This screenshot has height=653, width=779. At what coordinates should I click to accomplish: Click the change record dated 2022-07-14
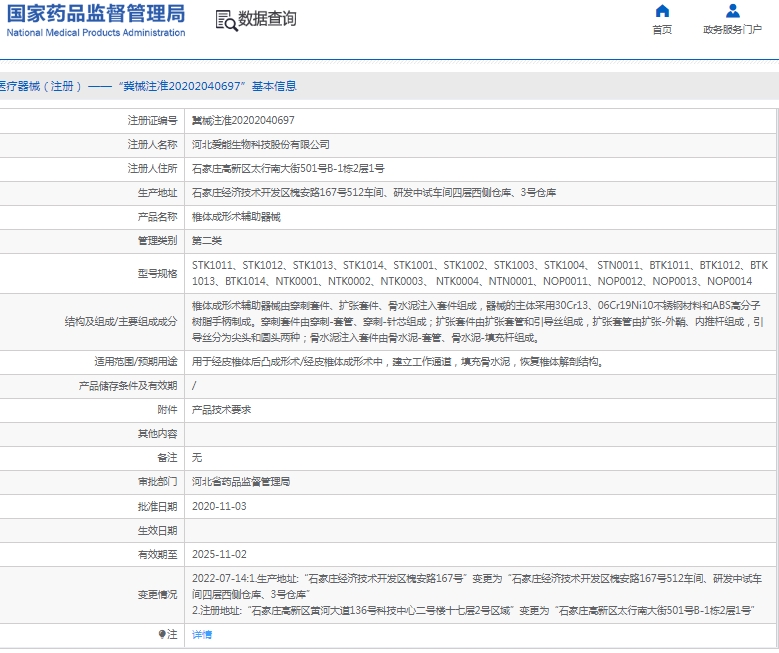pos(477,594)
